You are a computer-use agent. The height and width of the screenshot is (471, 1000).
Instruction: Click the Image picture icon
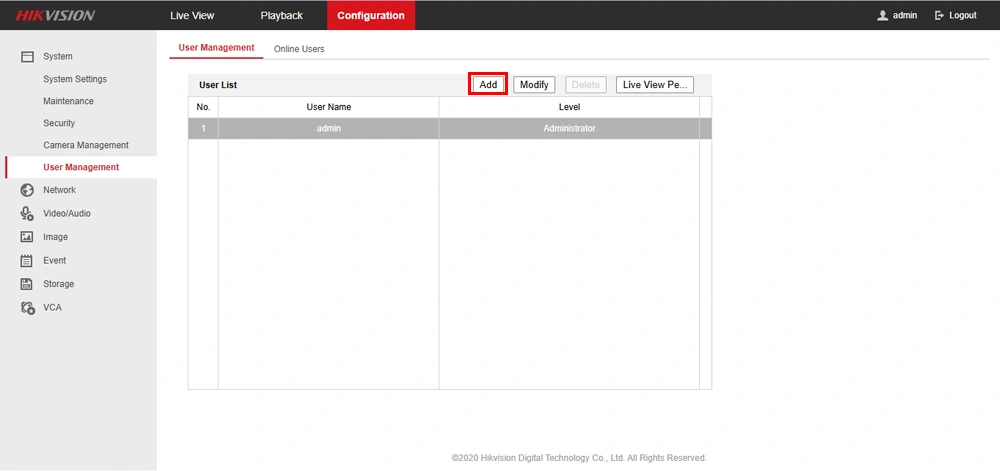pyautogui.click(x=28, y=237)
